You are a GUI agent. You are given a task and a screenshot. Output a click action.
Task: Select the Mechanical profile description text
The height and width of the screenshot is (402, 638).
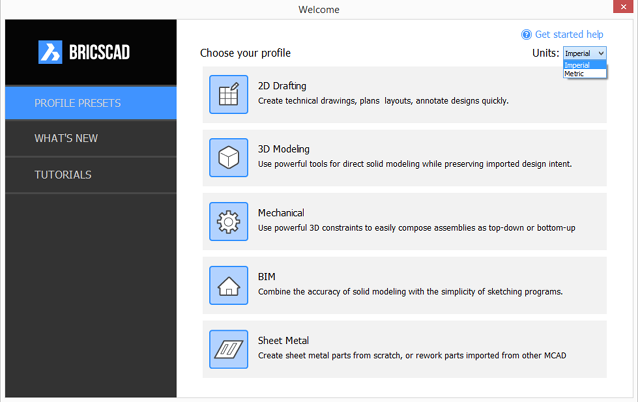point(417,228)
